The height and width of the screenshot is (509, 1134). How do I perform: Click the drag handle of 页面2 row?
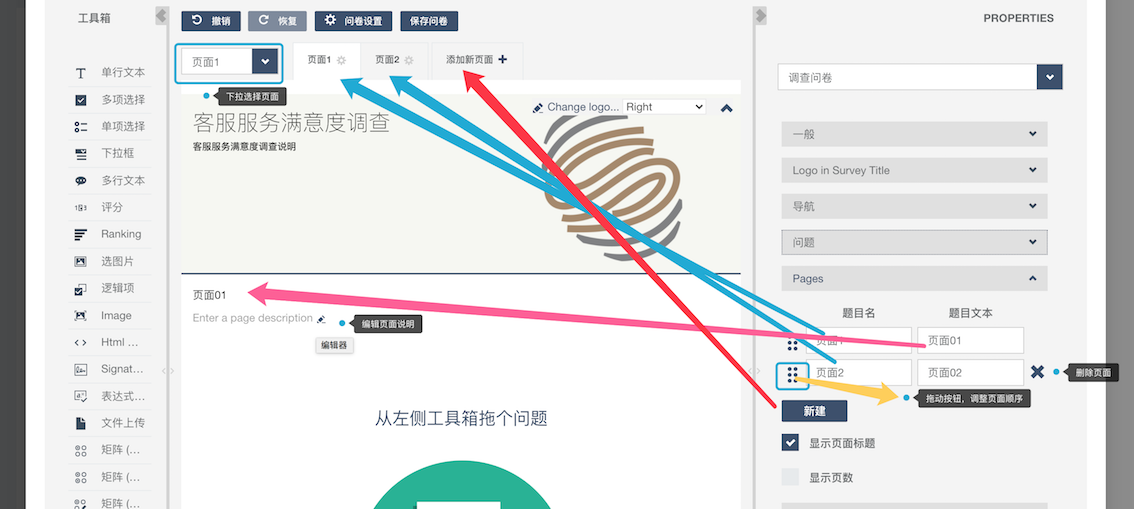(792, 373)
